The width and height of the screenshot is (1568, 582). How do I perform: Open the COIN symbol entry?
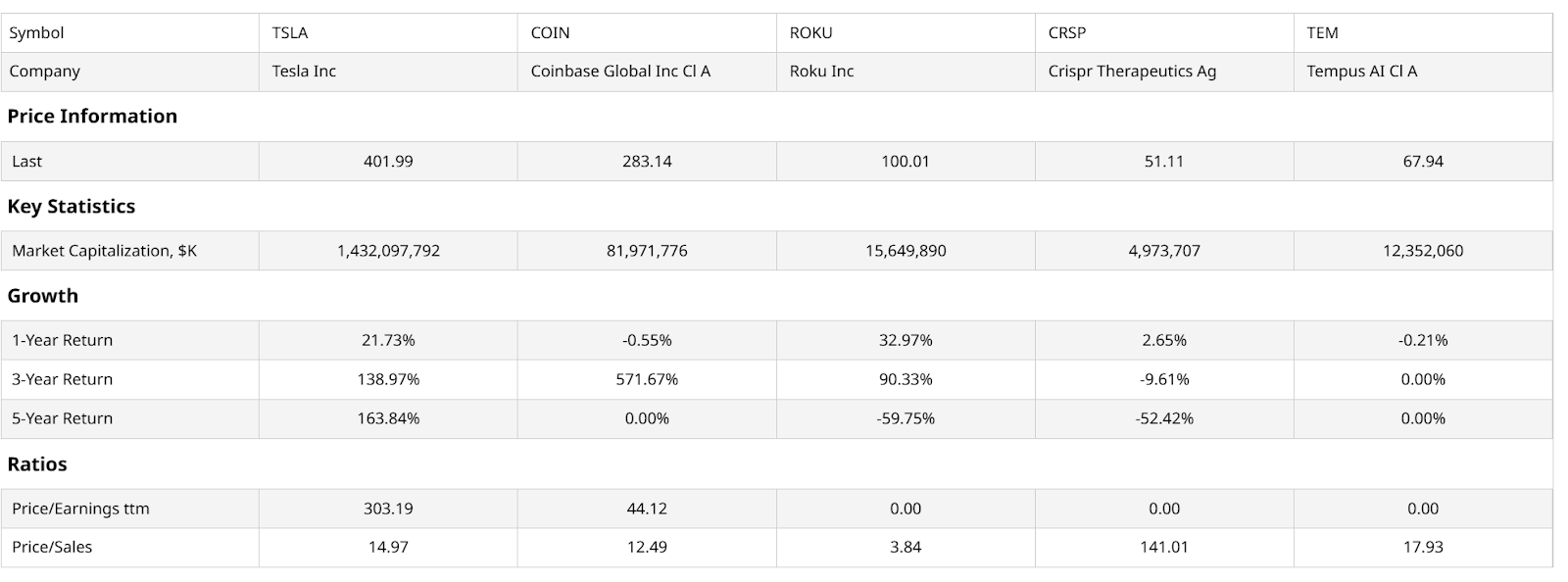click(550, 32)
